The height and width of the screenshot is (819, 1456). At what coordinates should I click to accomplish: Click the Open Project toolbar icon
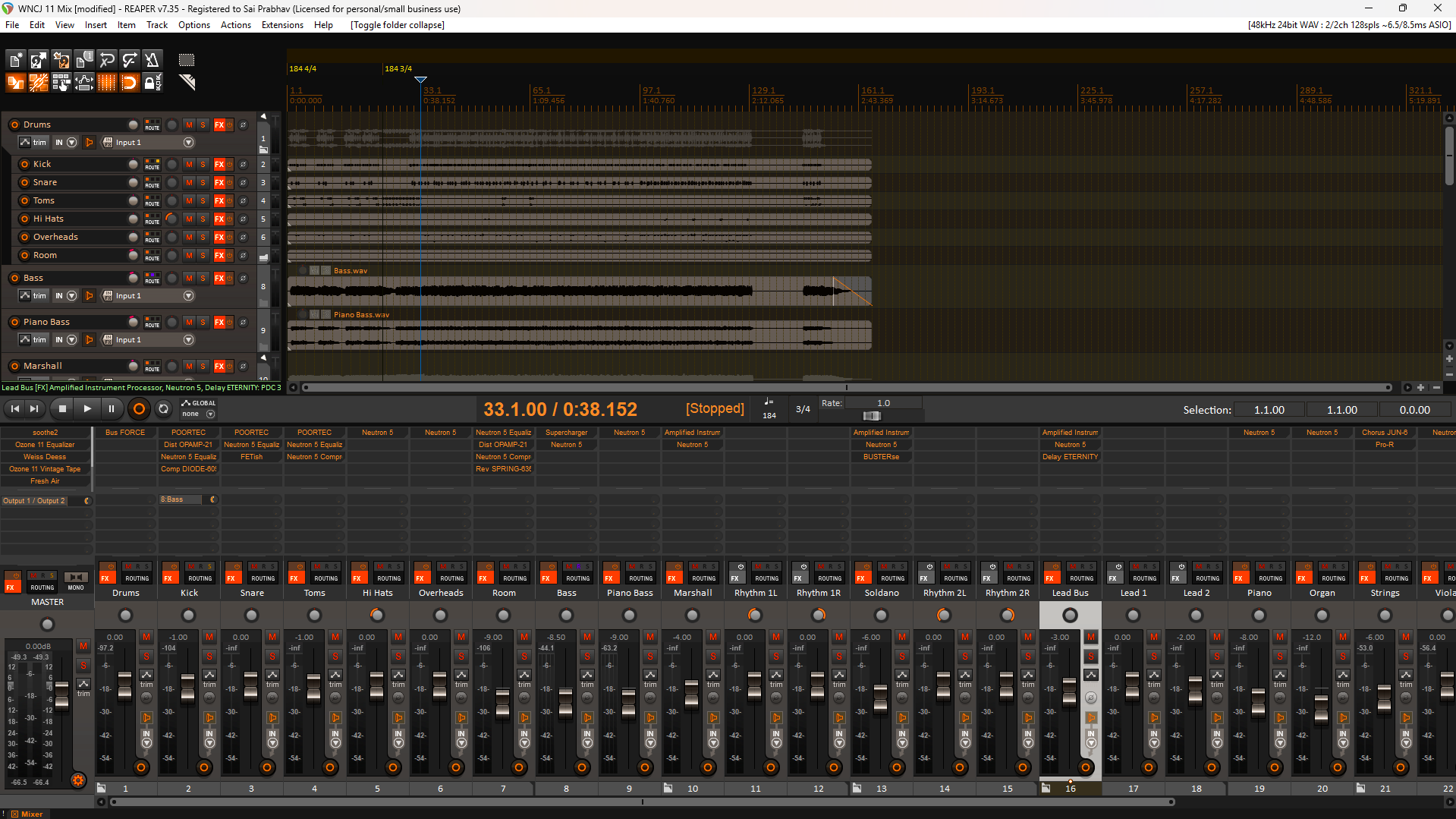point(39,60)
